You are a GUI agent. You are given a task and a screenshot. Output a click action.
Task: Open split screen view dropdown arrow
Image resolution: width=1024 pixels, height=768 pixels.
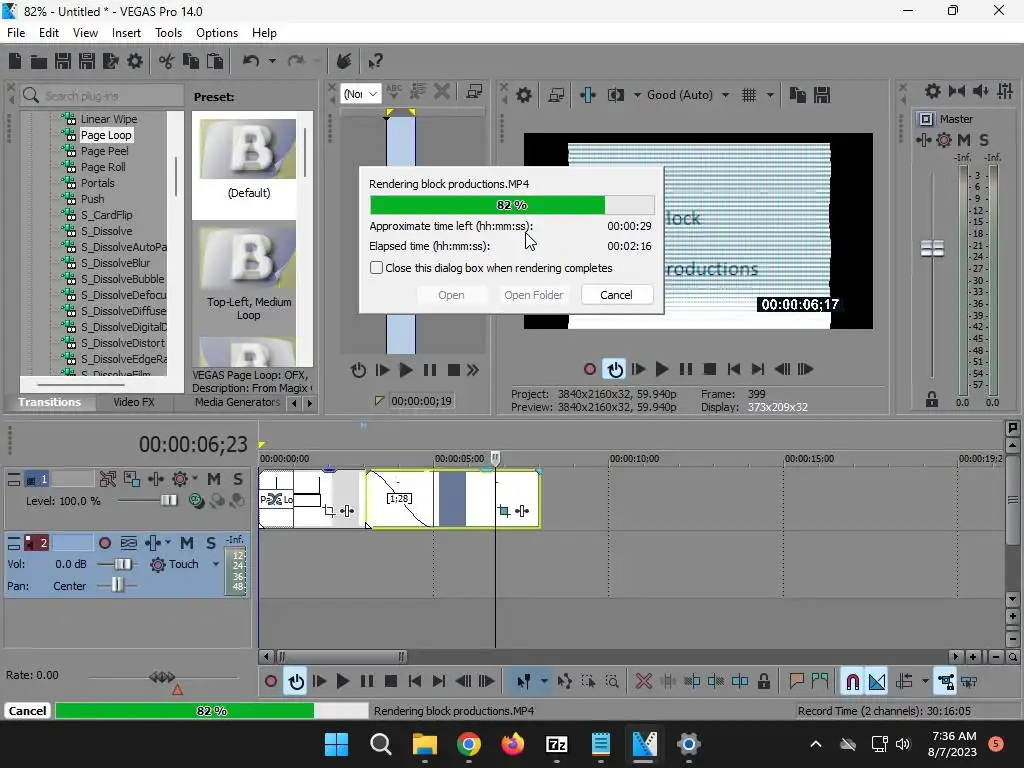click(637, 95)
